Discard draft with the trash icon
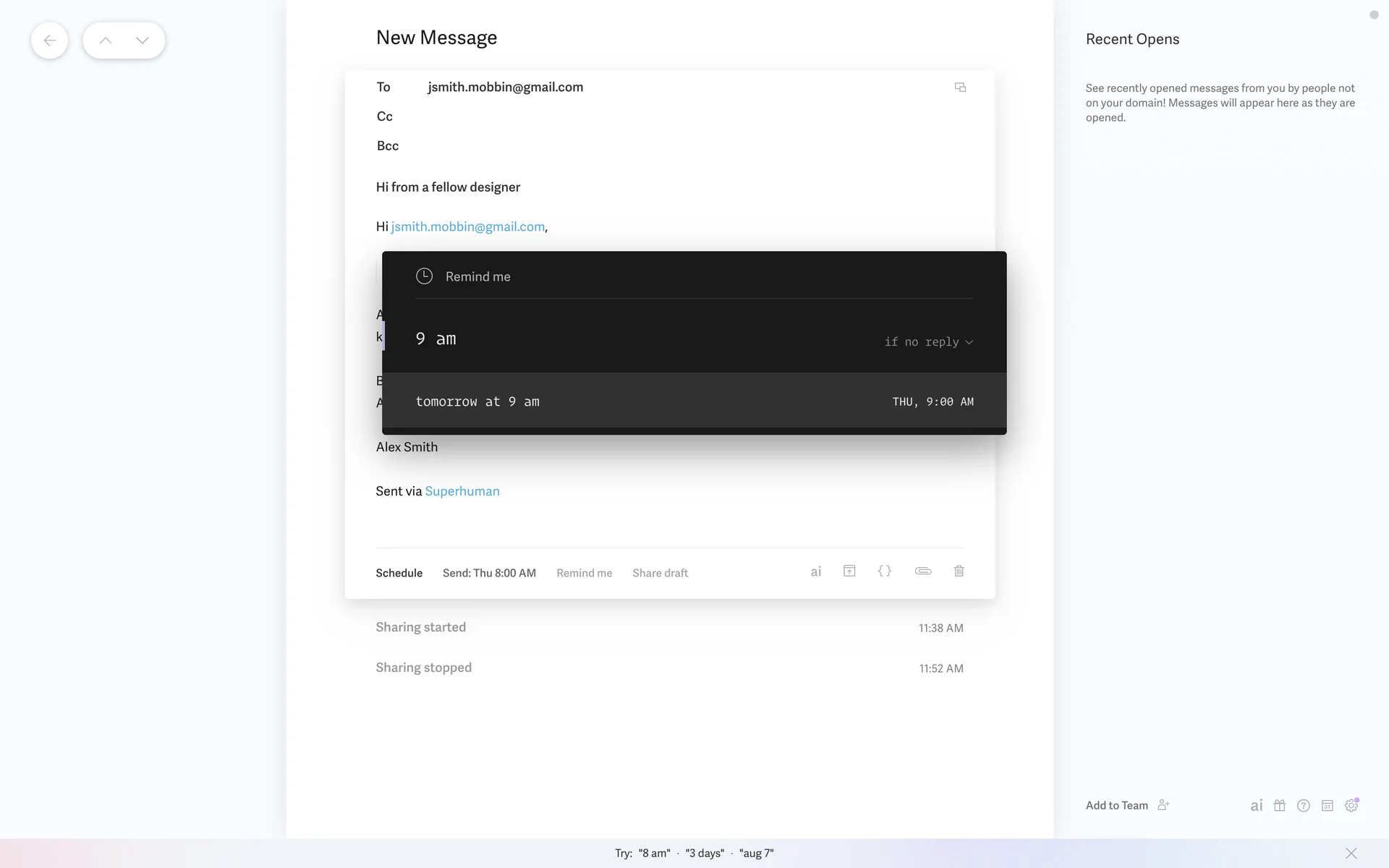Viewport: 1389px width, 868px height. coord(959,571)
